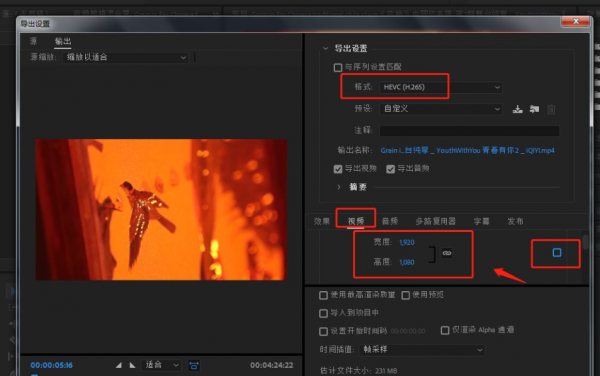
Task: Click the 高度 value 1,080
Action: click(407, 262)
